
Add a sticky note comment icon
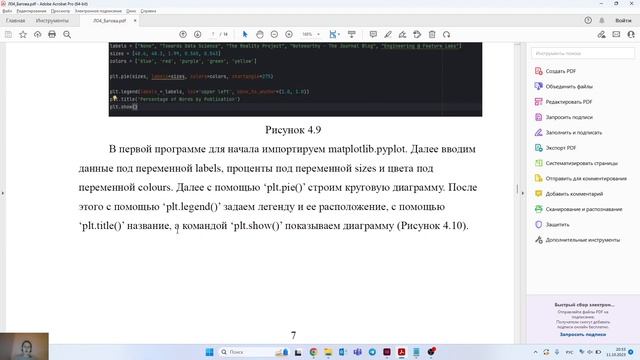(x=373, y=35)
